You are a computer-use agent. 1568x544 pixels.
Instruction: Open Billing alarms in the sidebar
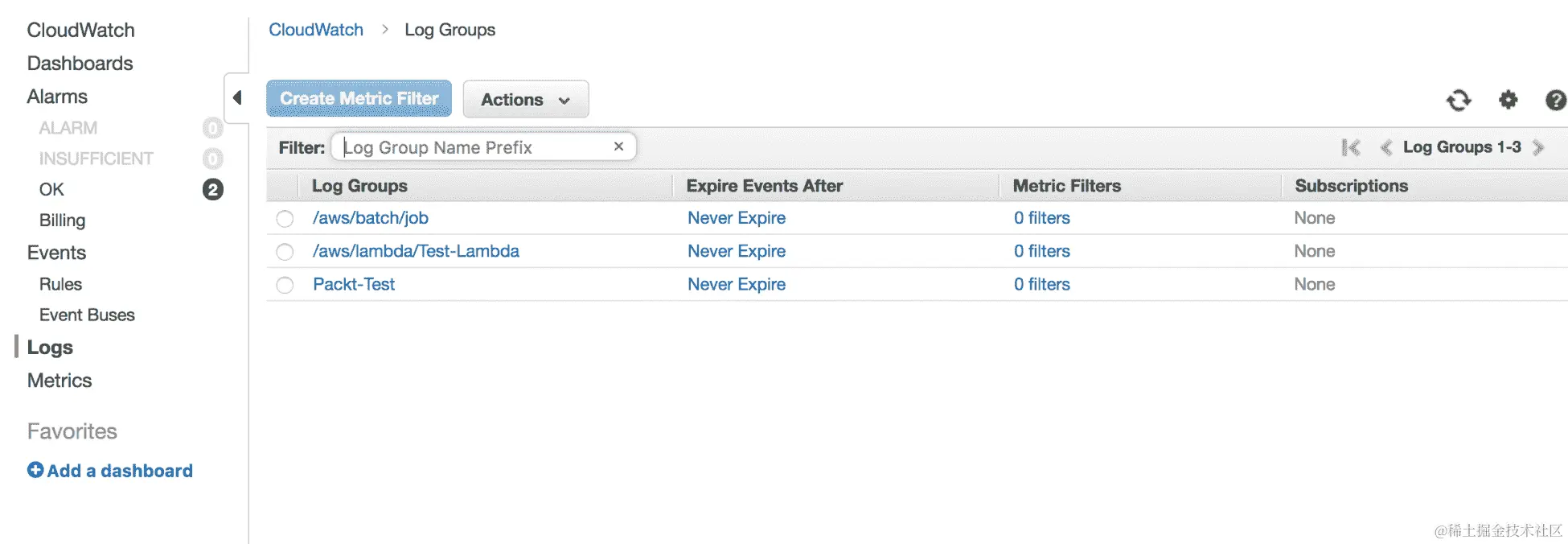62,220
